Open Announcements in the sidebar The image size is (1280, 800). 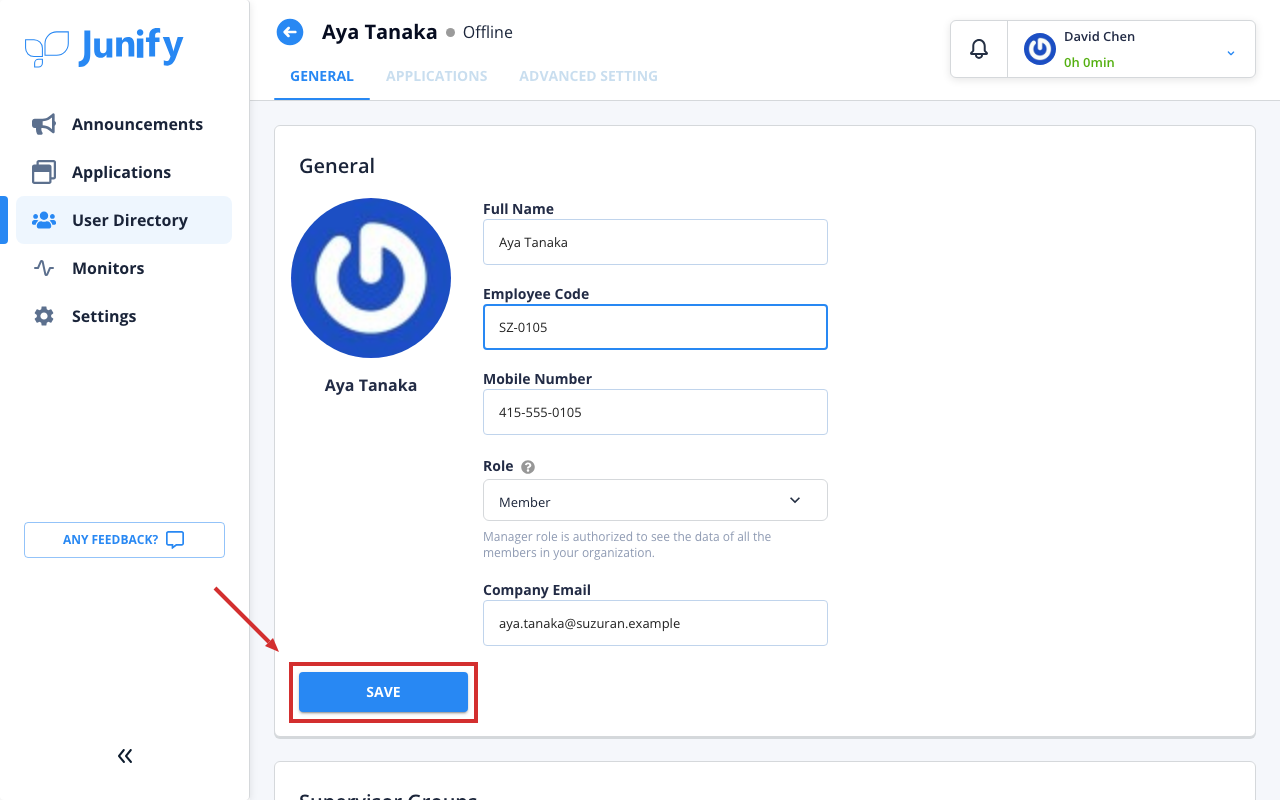click(124, 124)
